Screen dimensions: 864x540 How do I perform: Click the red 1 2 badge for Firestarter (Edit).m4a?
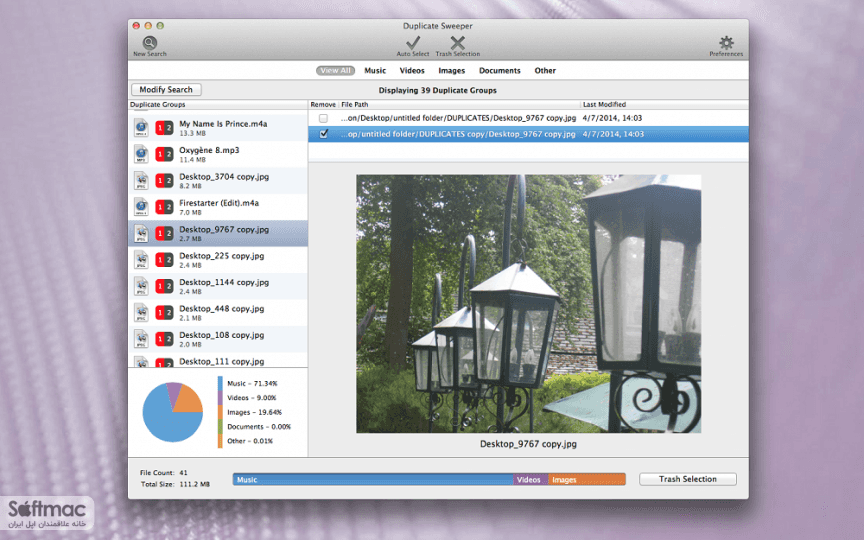point(164,207)
